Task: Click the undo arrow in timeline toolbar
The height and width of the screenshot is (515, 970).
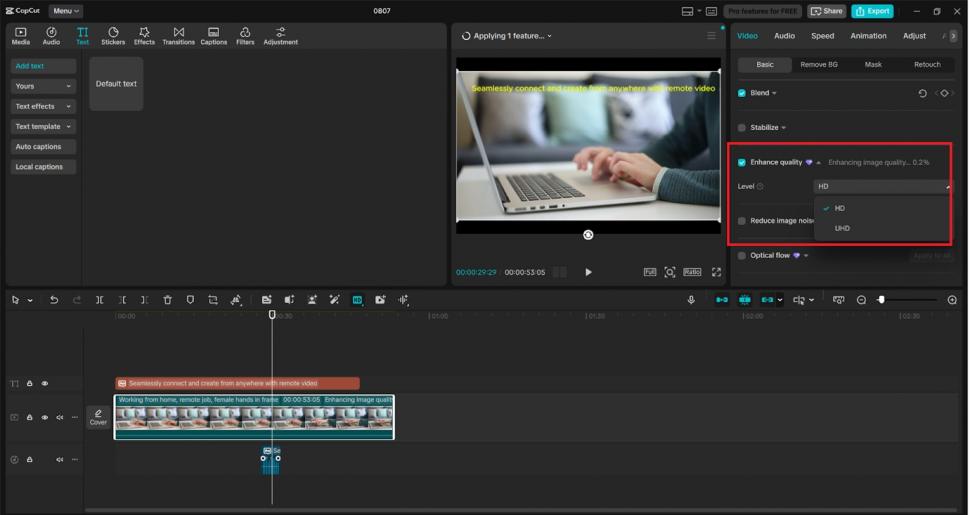Action: (54, 300)
